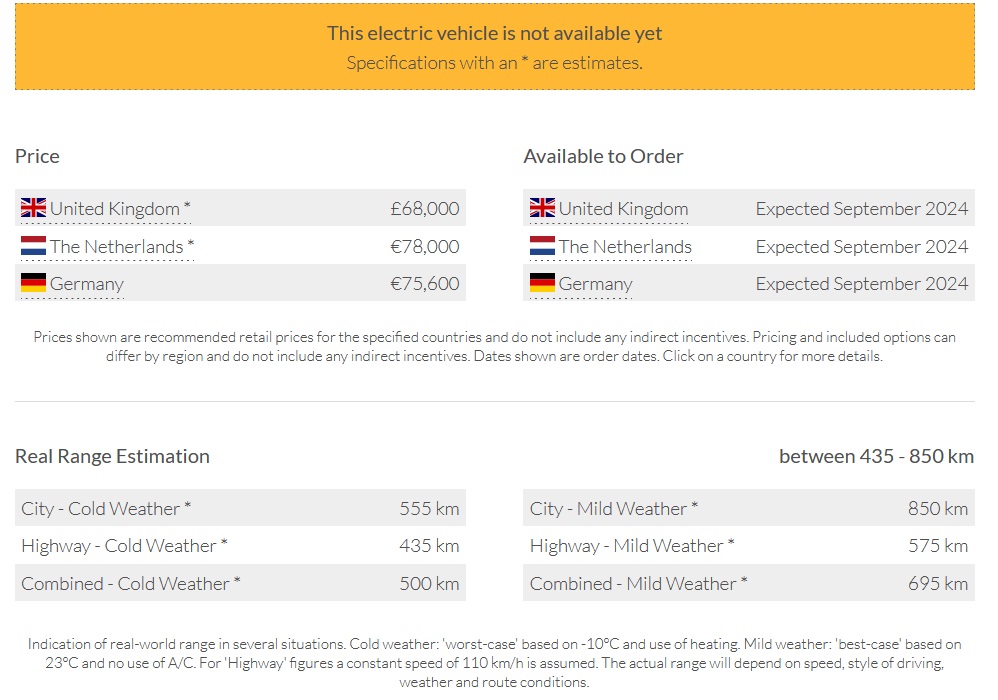This screenshot has height=700, width=998.
Task: Click the Real Range Estimation heading
Action: click(112, 456)
